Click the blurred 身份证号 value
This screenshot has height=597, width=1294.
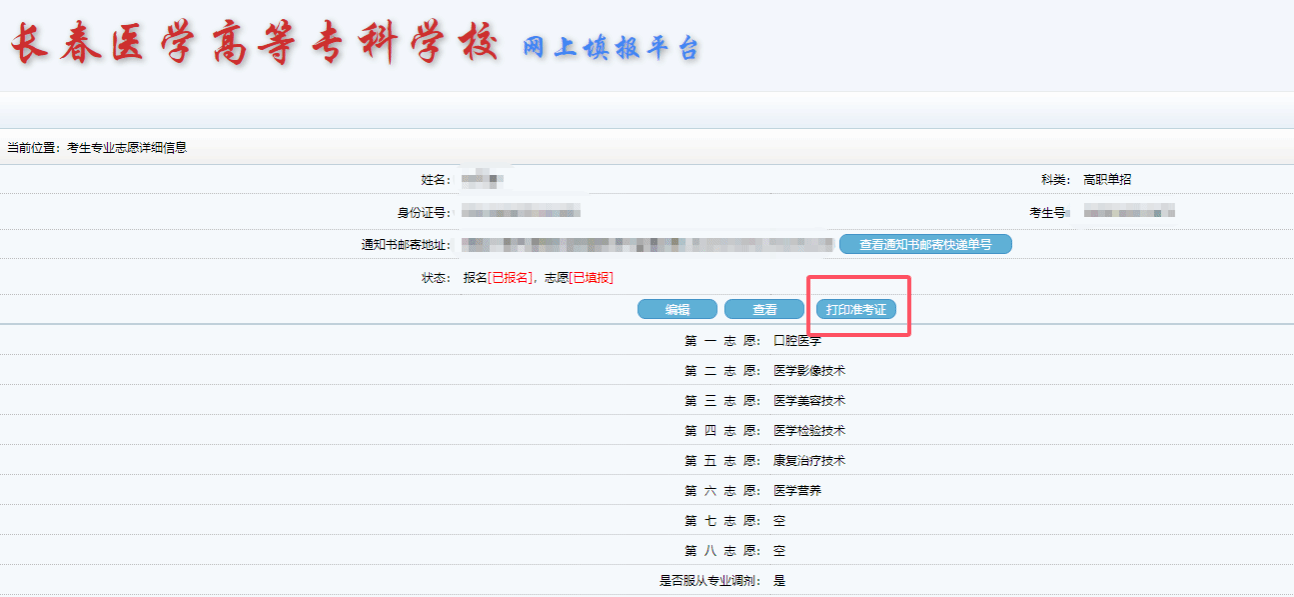521,212
